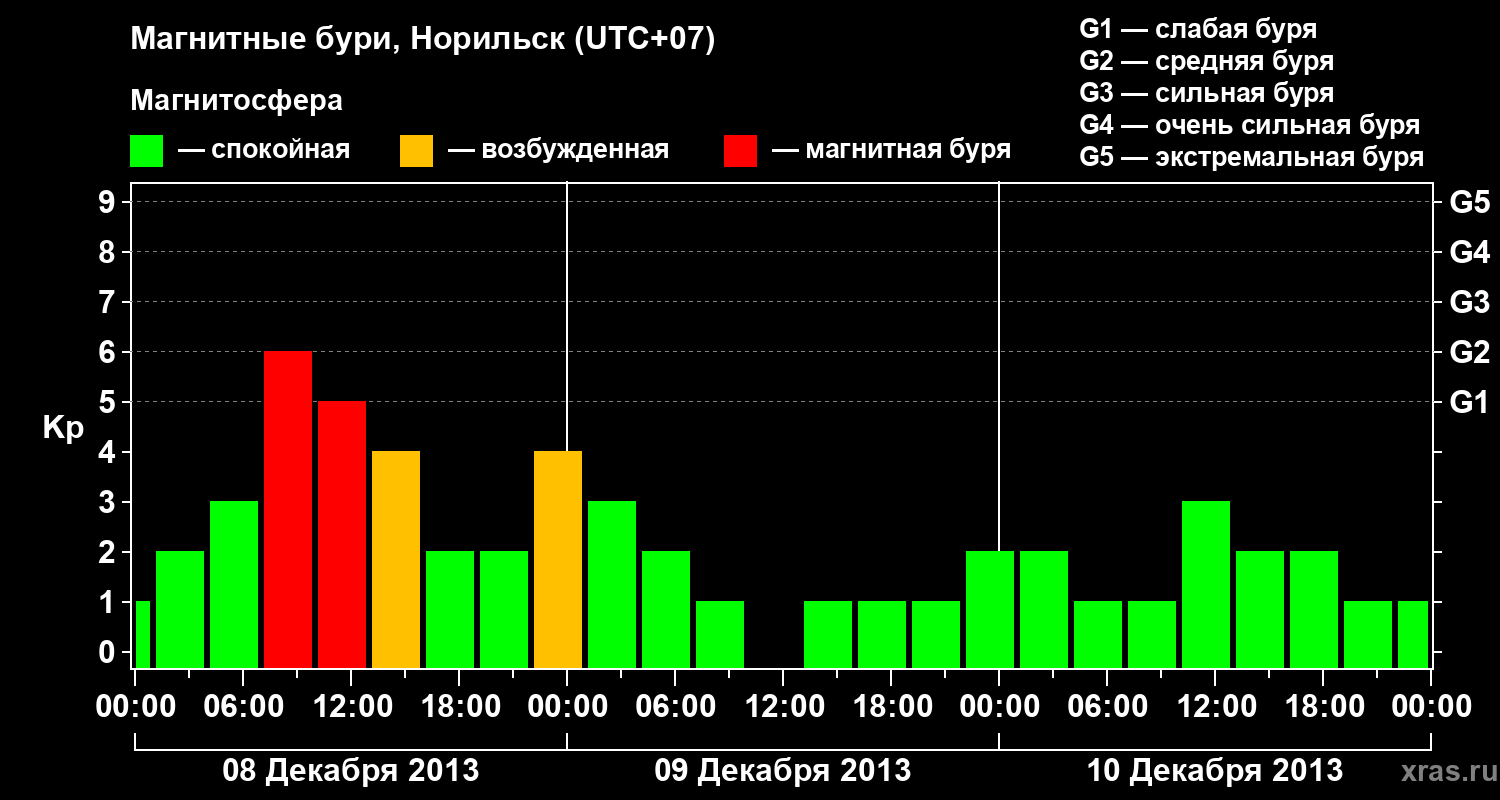Click the '— магнитная буря' legend label

(x=891, y=150)
